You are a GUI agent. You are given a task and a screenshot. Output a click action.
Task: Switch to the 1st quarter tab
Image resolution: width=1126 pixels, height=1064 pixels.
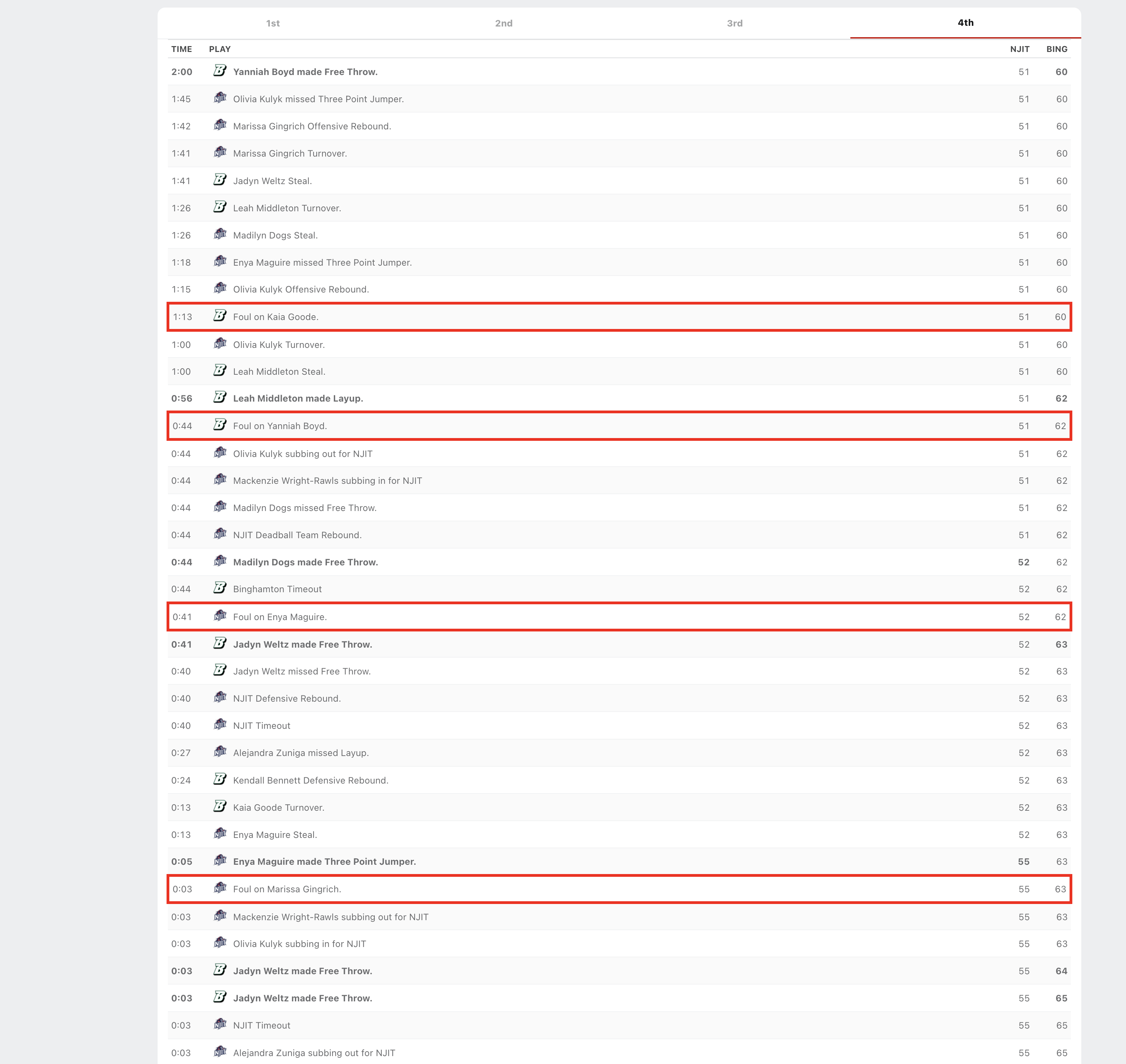[273, 23]
